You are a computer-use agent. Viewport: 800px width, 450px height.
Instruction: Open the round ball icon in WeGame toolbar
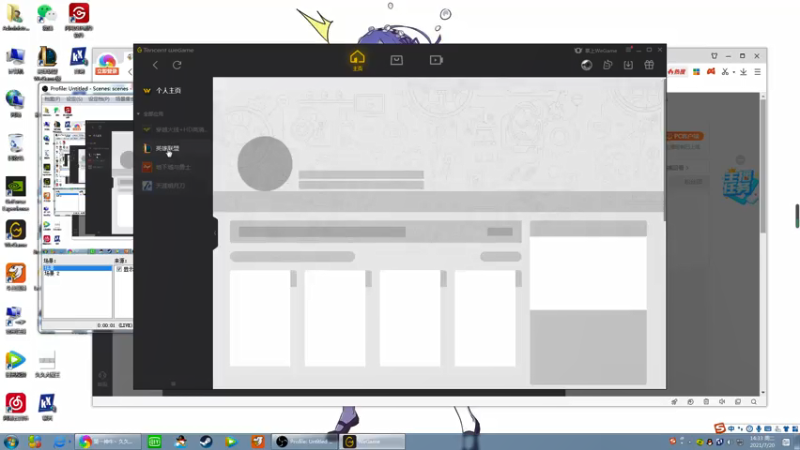586,65
